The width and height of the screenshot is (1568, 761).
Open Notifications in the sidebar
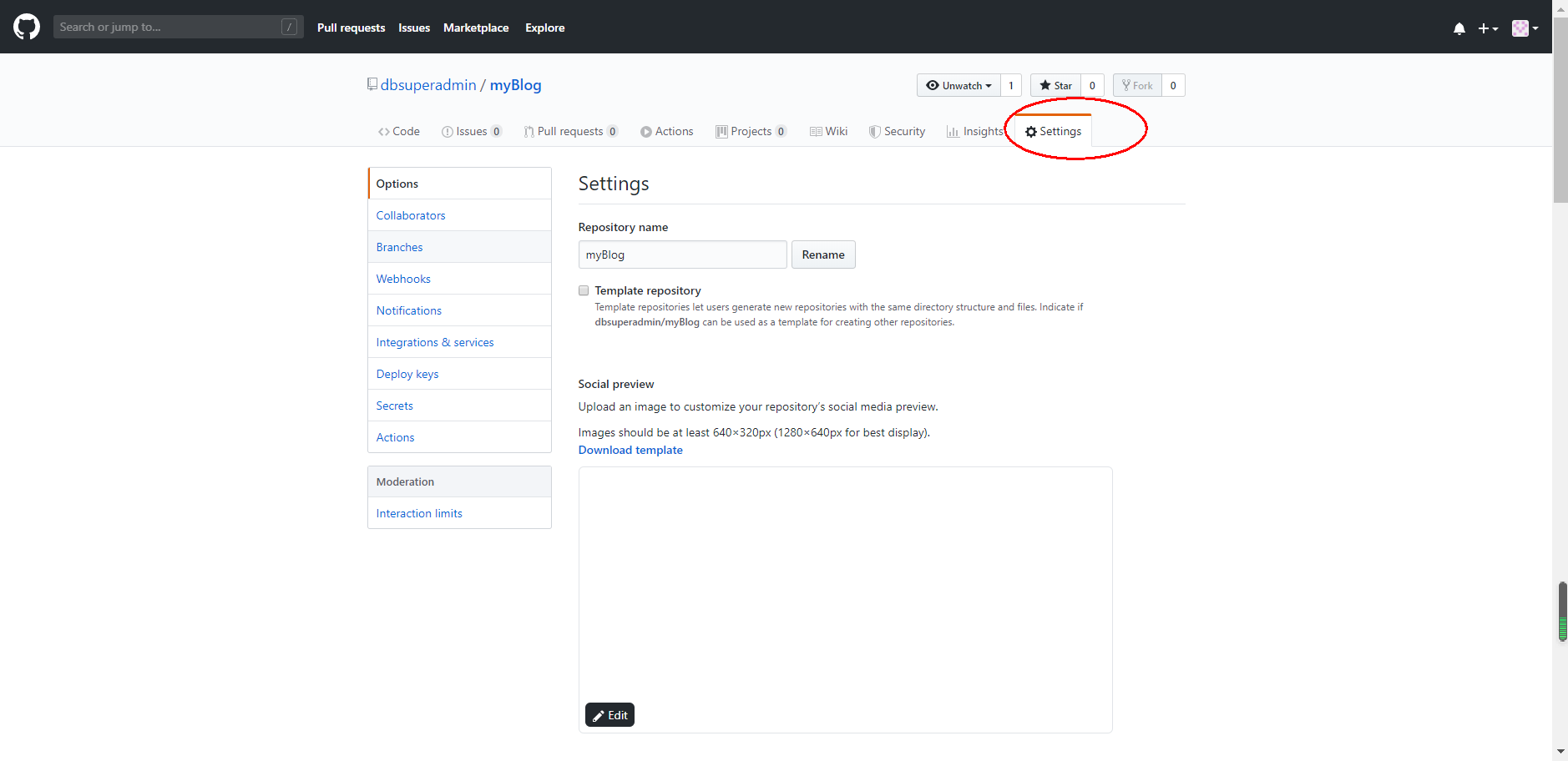(459, 310)
